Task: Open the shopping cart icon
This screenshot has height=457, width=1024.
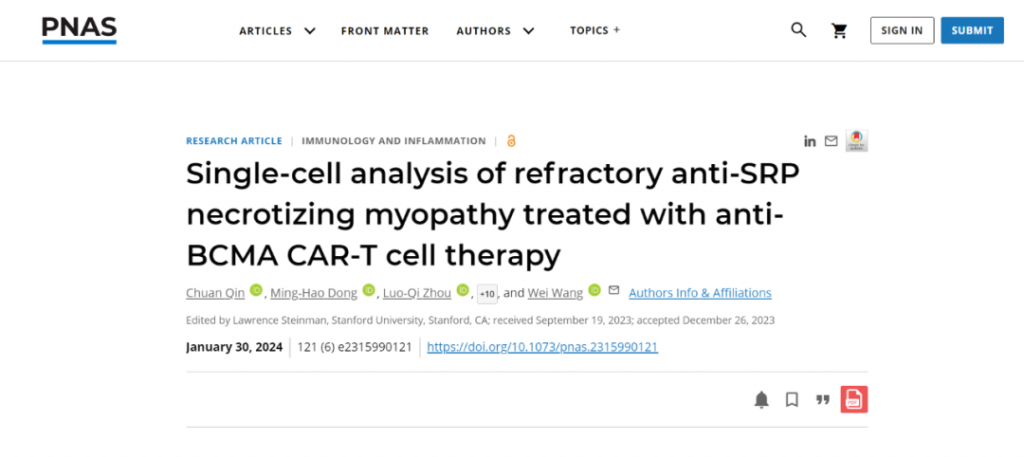Action: coord(839,31)
